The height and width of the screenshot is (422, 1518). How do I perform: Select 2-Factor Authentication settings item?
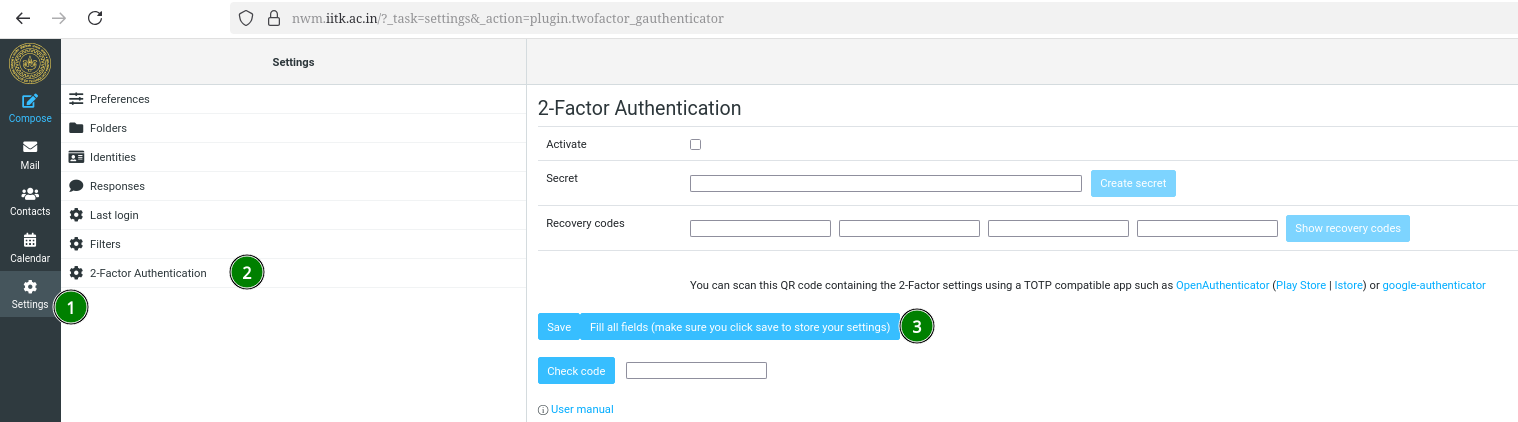(148, 273)
